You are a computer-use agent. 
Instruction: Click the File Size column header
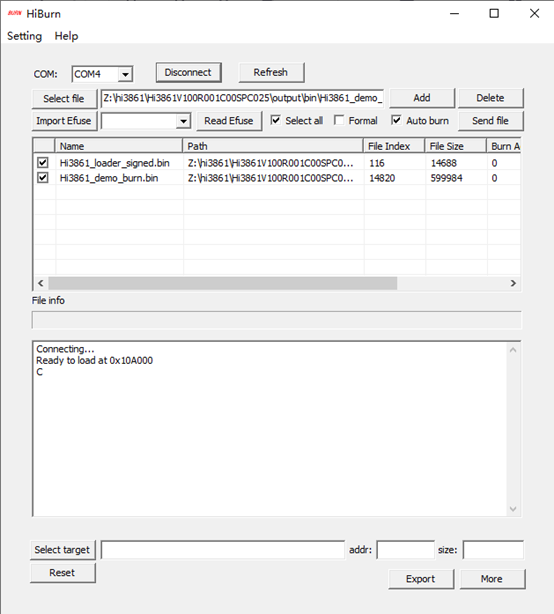pos(456,146)
